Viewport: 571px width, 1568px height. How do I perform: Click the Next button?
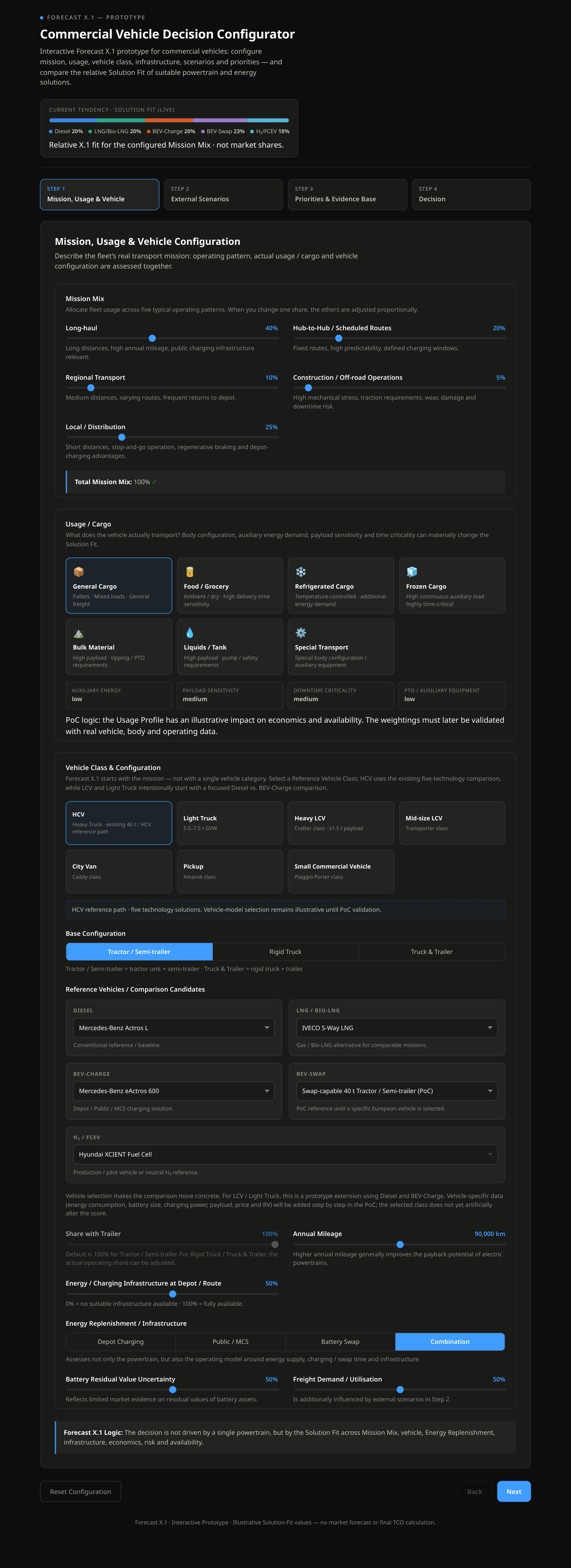coord(514,1491)
